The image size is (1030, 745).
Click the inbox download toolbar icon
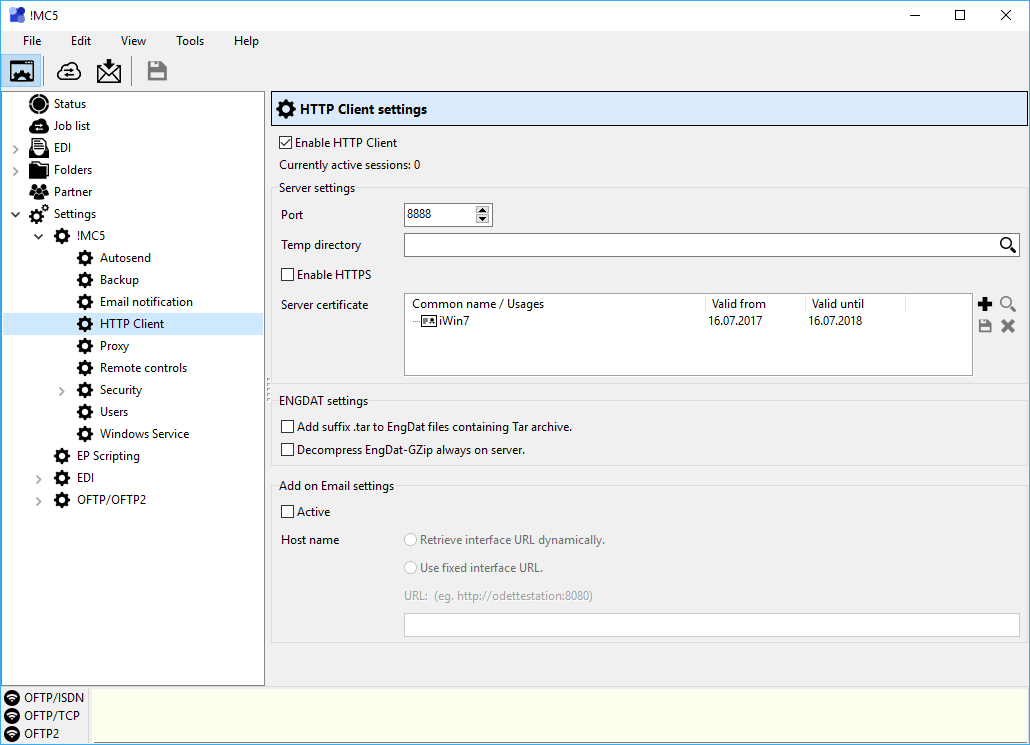click(108, 71)
